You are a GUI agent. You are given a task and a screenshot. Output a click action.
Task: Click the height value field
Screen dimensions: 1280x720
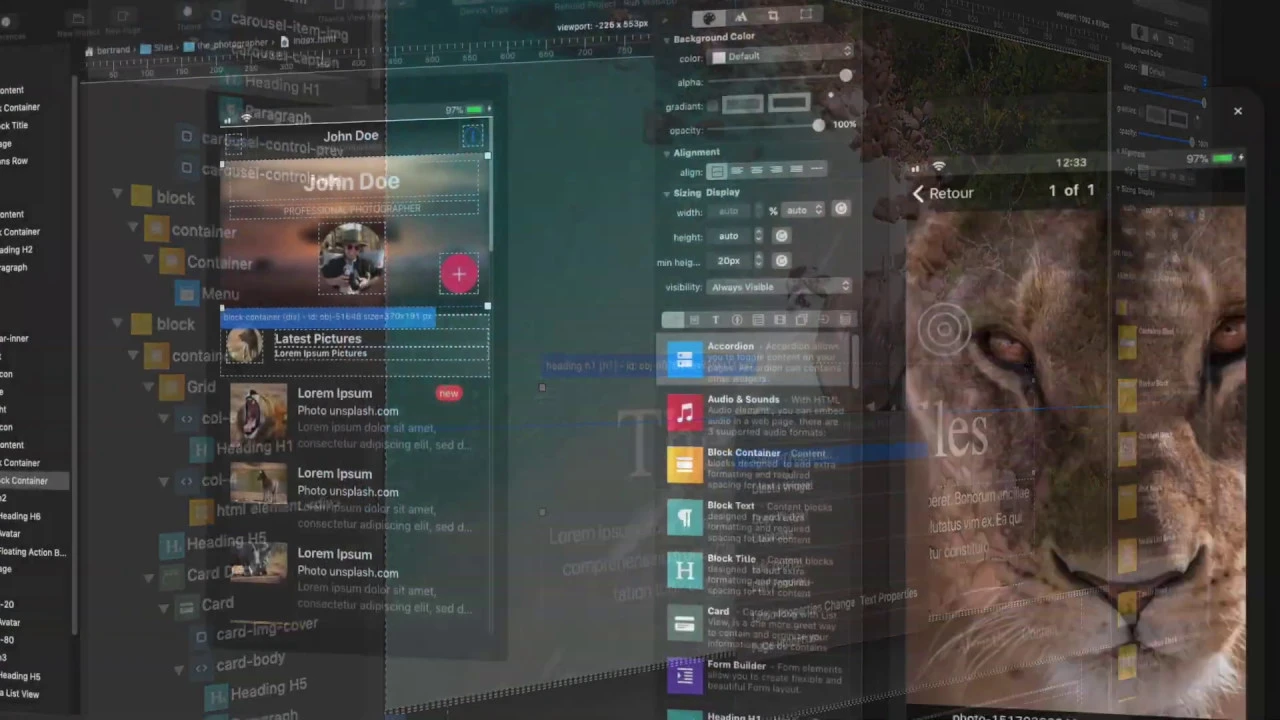pos(729,236)
